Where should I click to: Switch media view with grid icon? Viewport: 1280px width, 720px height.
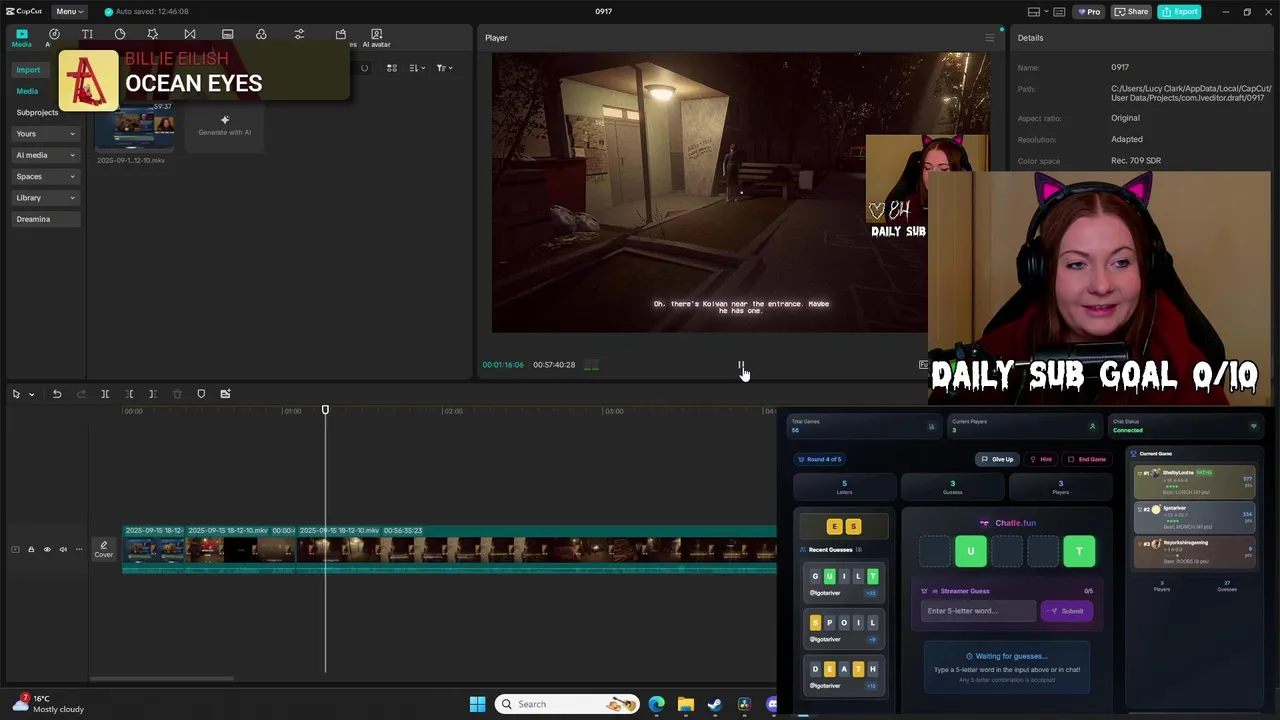click(392, 68)
